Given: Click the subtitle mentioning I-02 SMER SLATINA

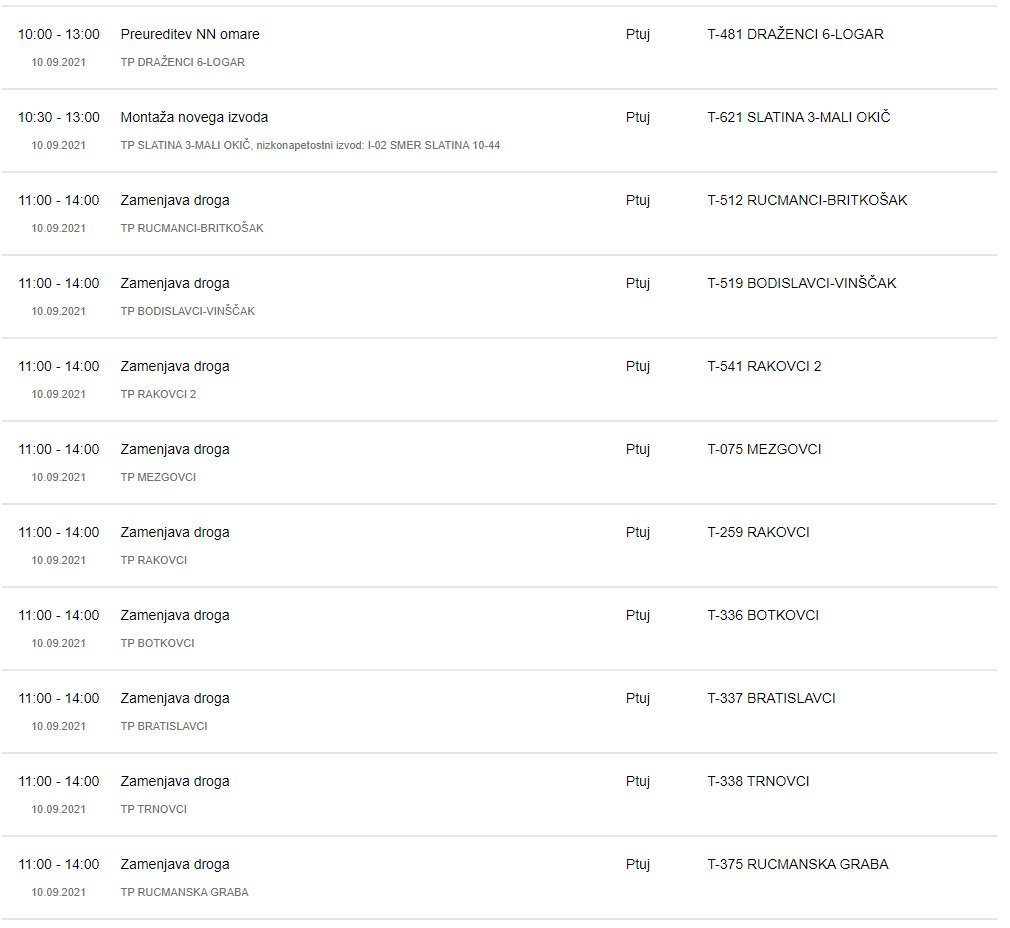Looking at the screenshot, I should 310,145.
